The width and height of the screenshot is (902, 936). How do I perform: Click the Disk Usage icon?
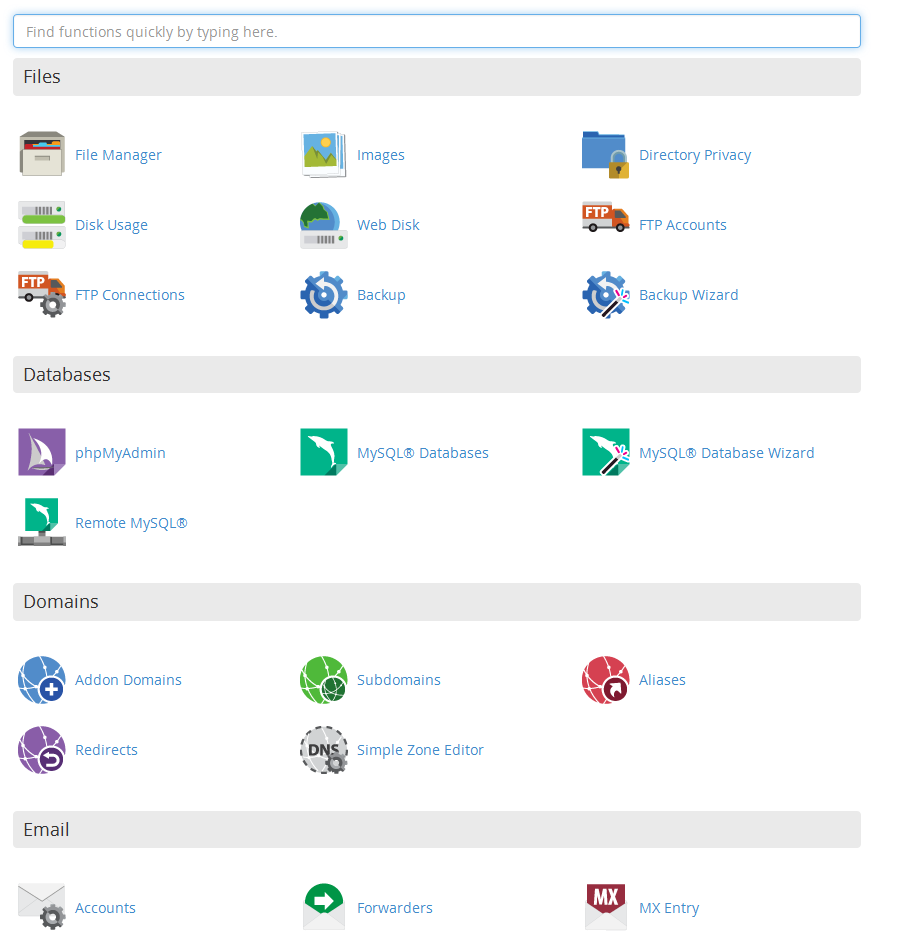pyautogui.click(x=42, y=225)
